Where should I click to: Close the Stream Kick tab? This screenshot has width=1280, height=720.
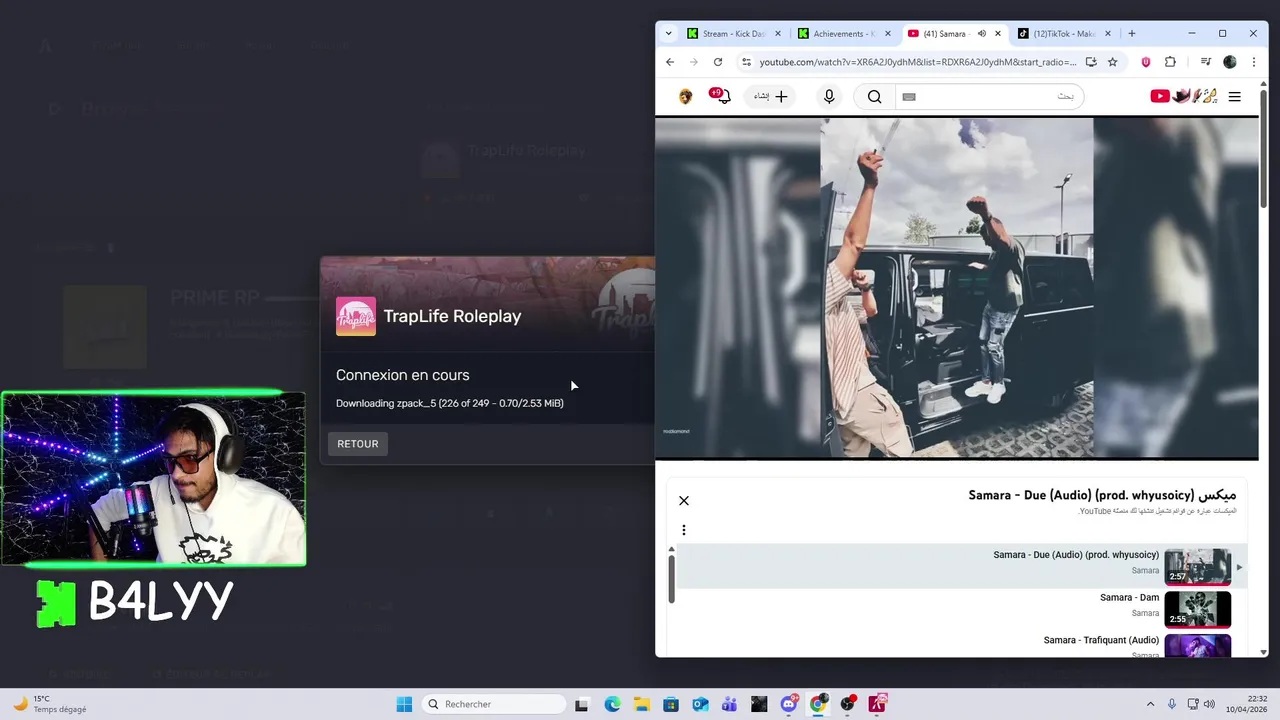click(778, 34)
